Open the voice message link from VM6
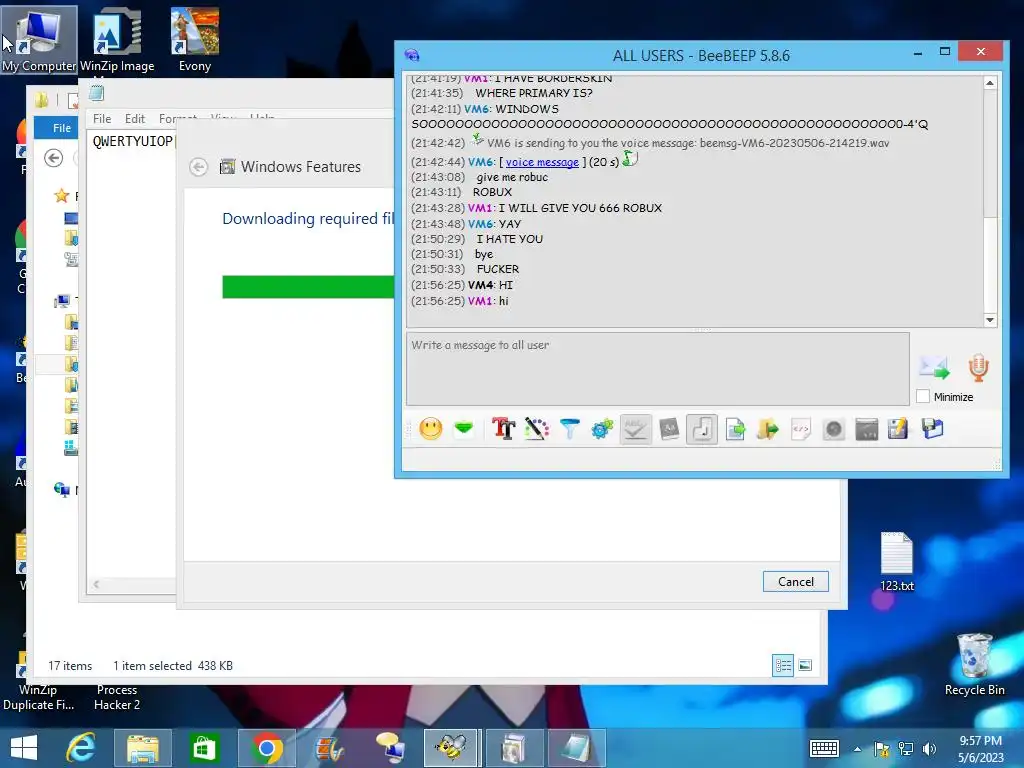The height and width of the screenshot is (768, 1024). 542,162
